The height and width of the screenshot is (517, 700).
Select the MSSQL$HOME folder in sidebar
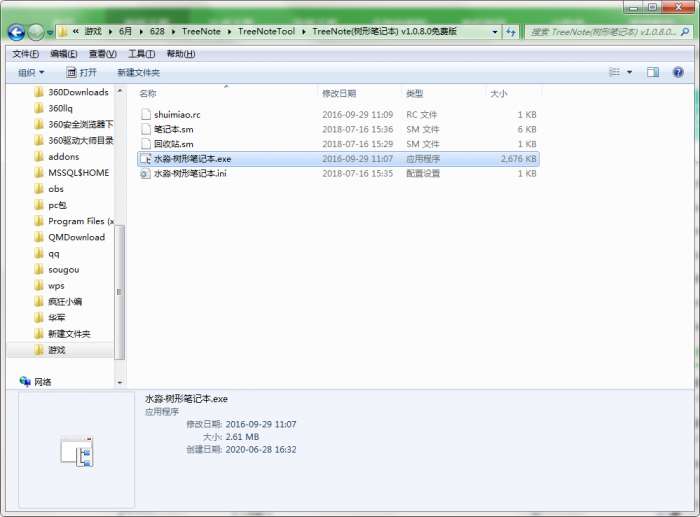pos(71,173)
